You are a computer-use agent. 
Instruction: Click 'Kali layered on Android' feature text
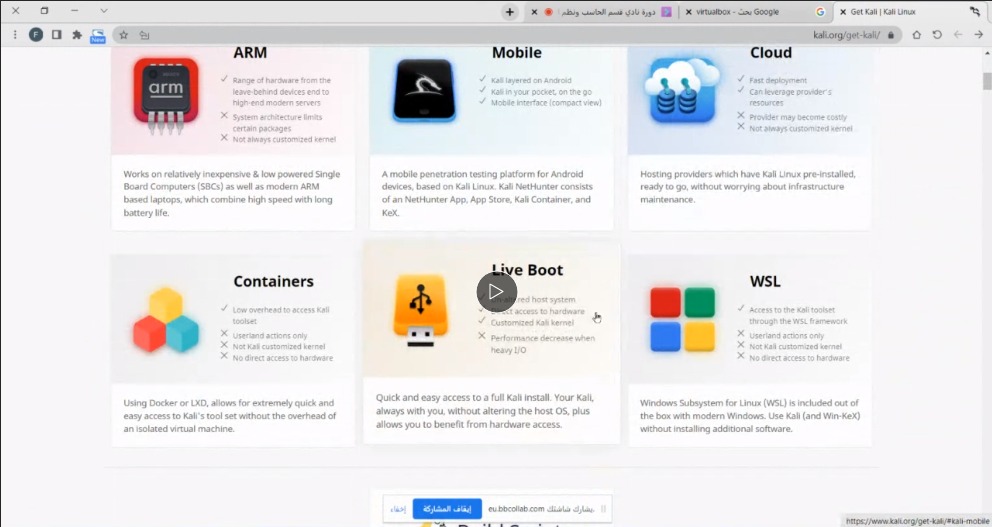point(531,80)
